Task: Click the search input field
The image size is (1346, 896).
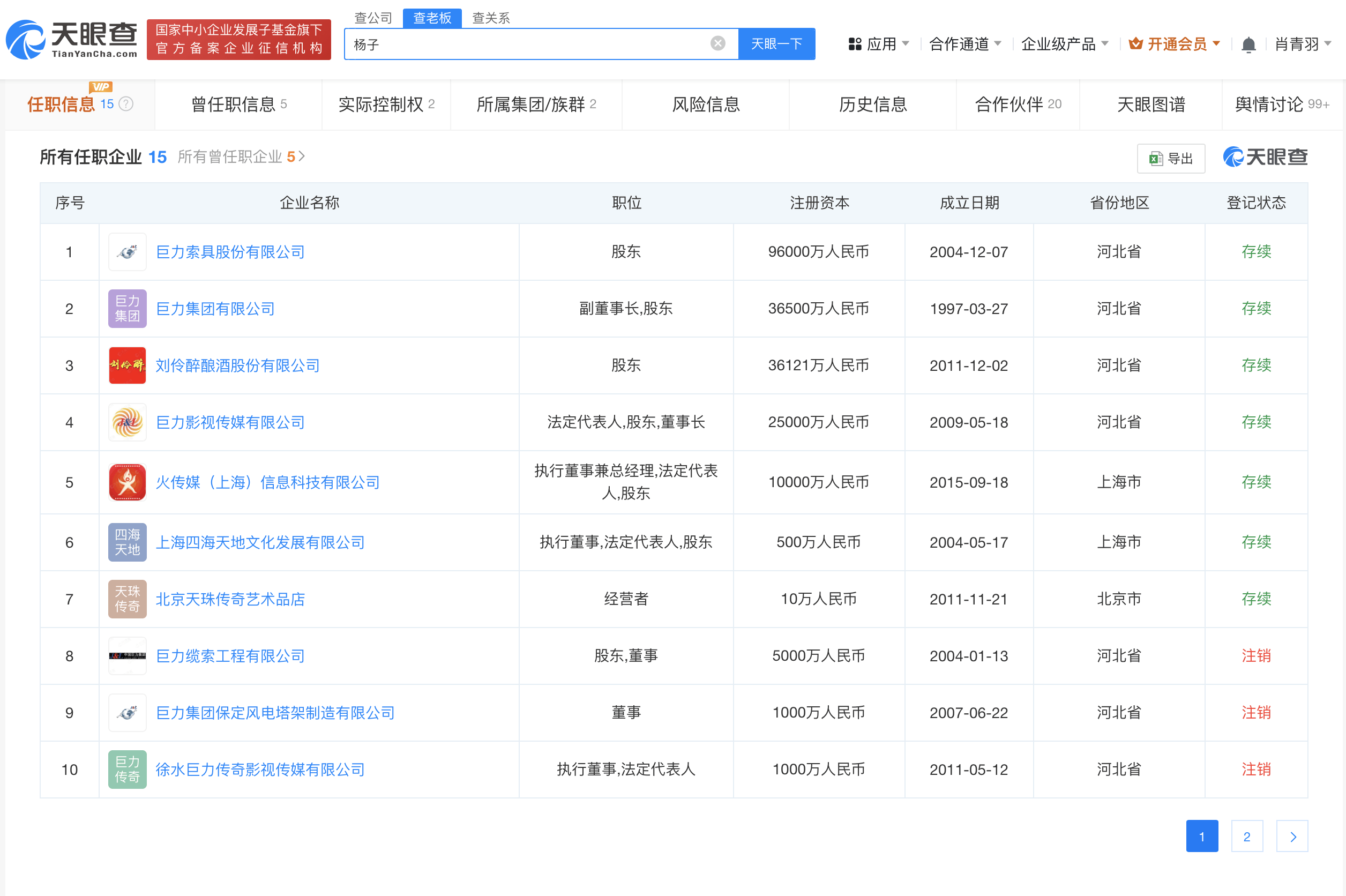Action: 526,44
